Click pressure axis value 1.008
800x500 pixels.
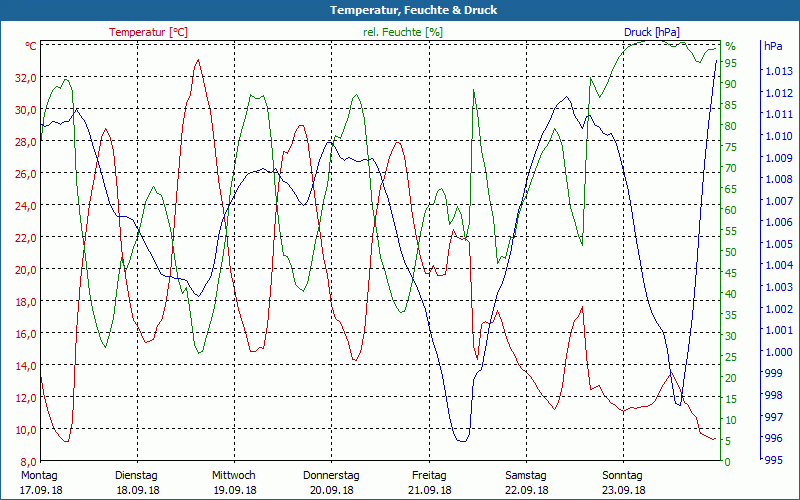point(779,179)
